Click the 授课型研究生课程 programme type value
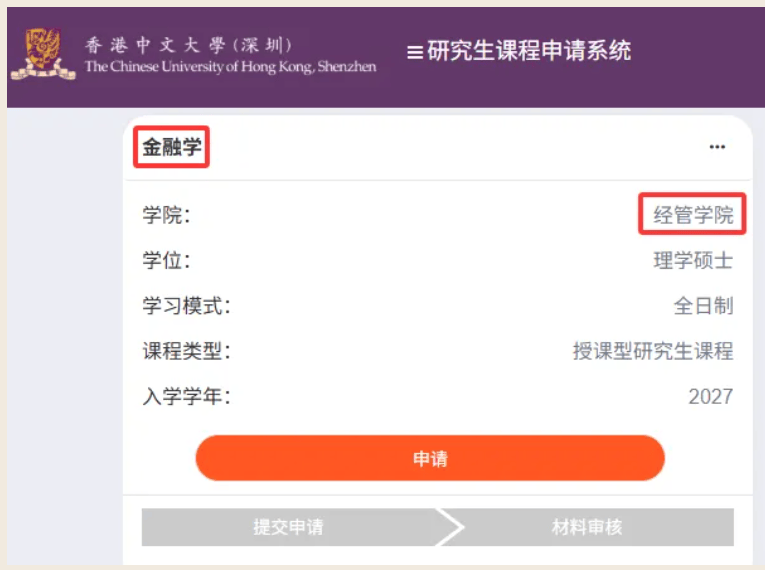Screen dimensions: 765x570 (653, 351)
